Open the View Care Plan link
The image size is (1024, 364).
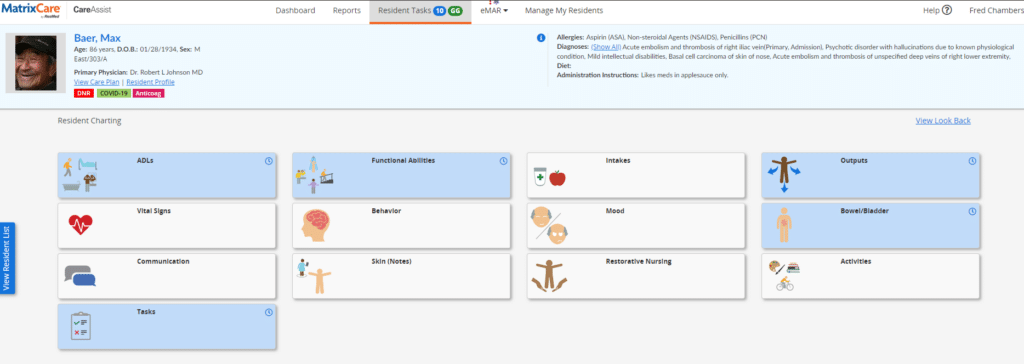(x=97, y=82)
